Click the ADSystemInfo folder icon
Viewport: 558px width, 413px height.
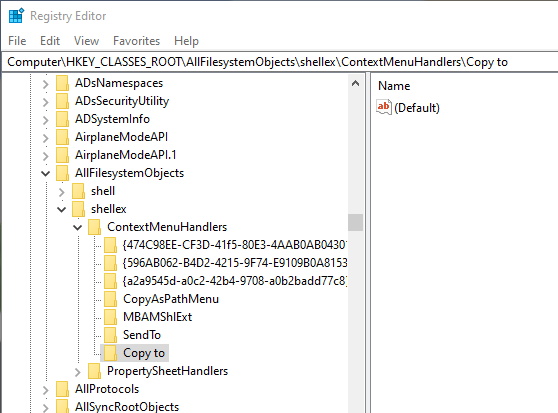click(62, 119)
